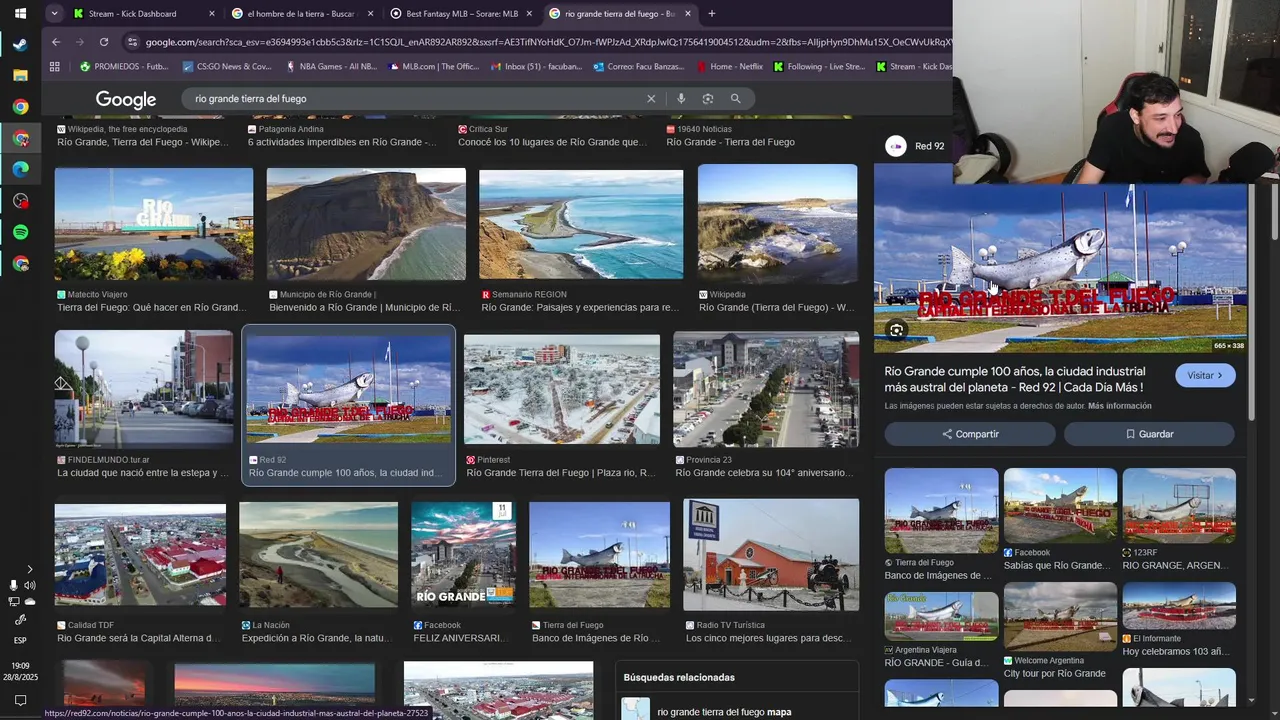Open CS:GO News bookmark
The image size is (1280, 720).
click(227, 67)
